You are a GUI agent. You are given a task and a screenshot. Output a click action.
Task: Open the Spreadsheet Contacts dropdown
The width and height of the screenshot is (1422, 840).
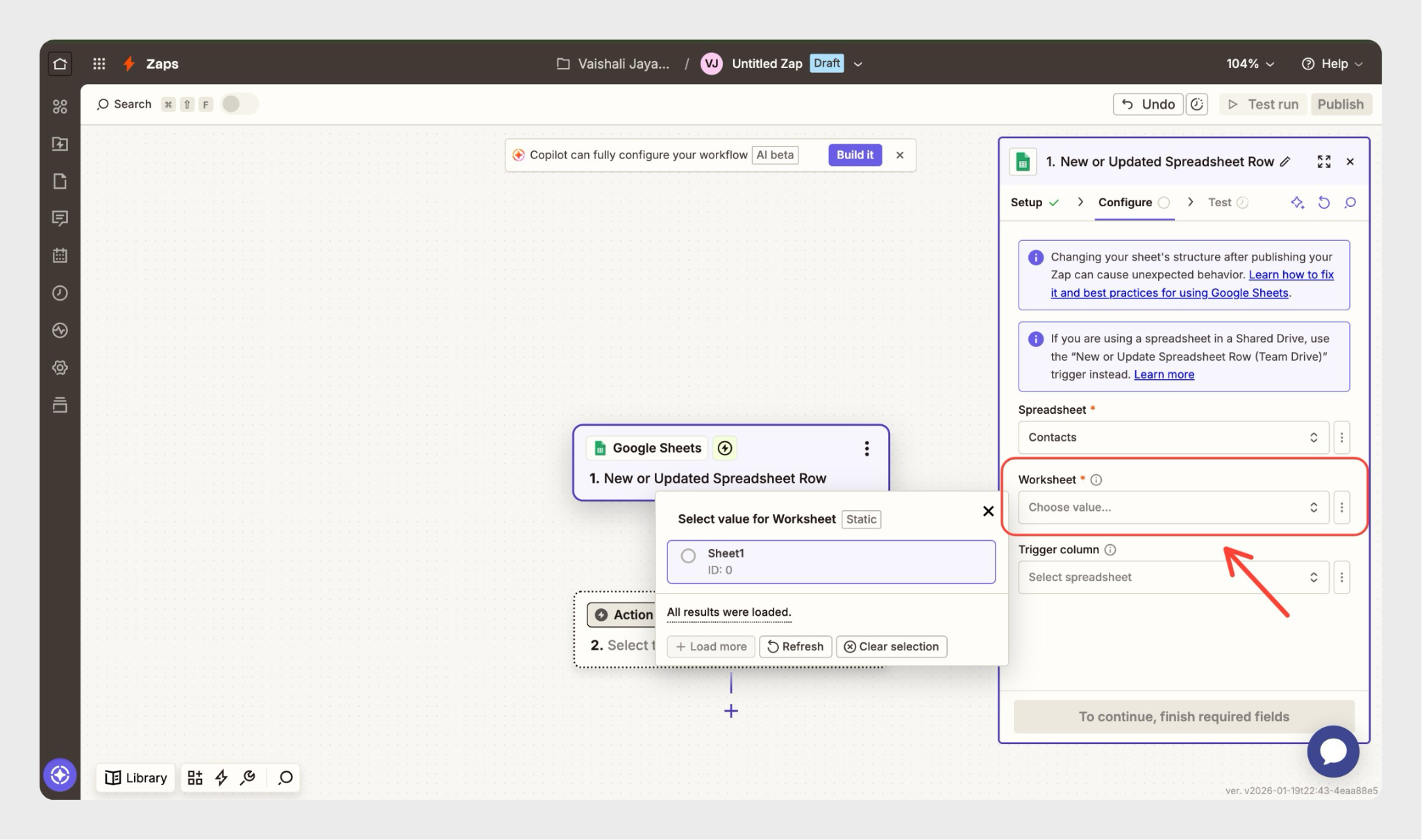tap(1173, 437)
